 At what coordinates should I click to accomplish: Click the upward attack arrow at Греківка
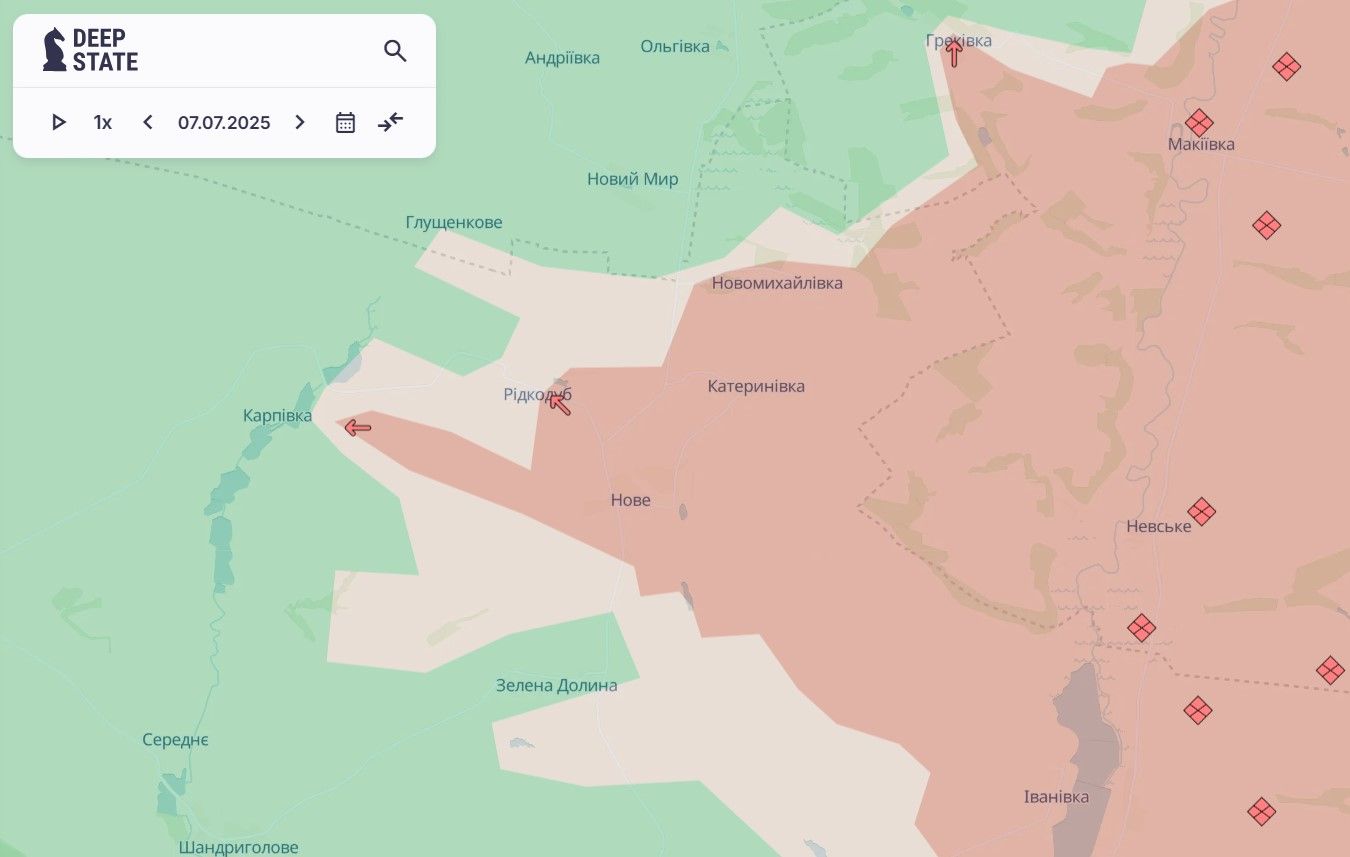pyautogui.click(x=954, y=53)
